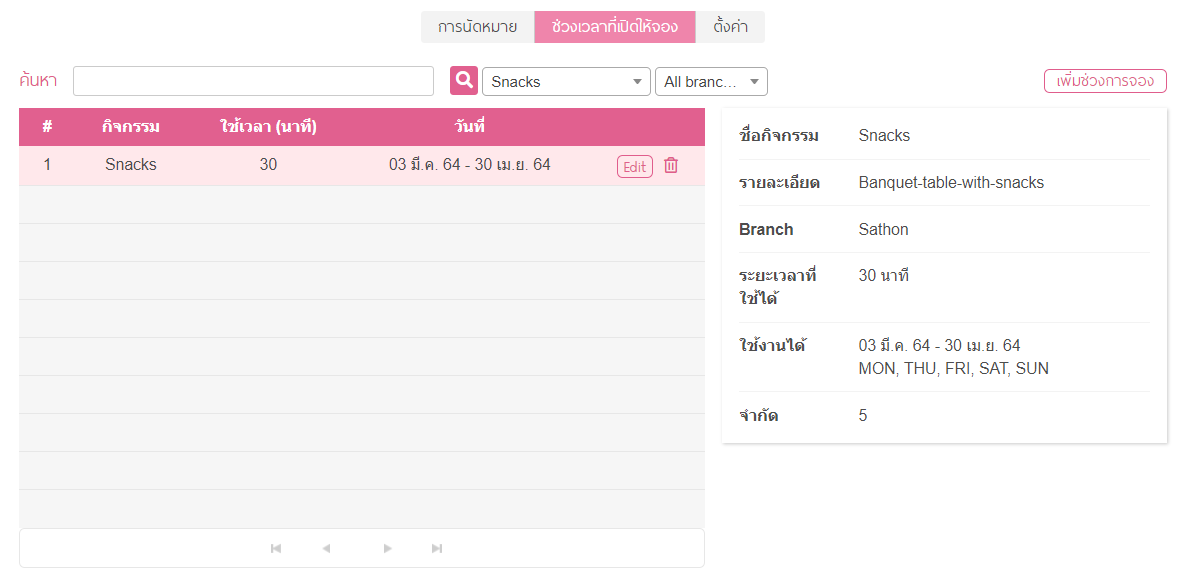This screenshot has width=1190, height=583.
Task: Click the เพิ่มช่วงการจอง button
Action: [1105, 80]
